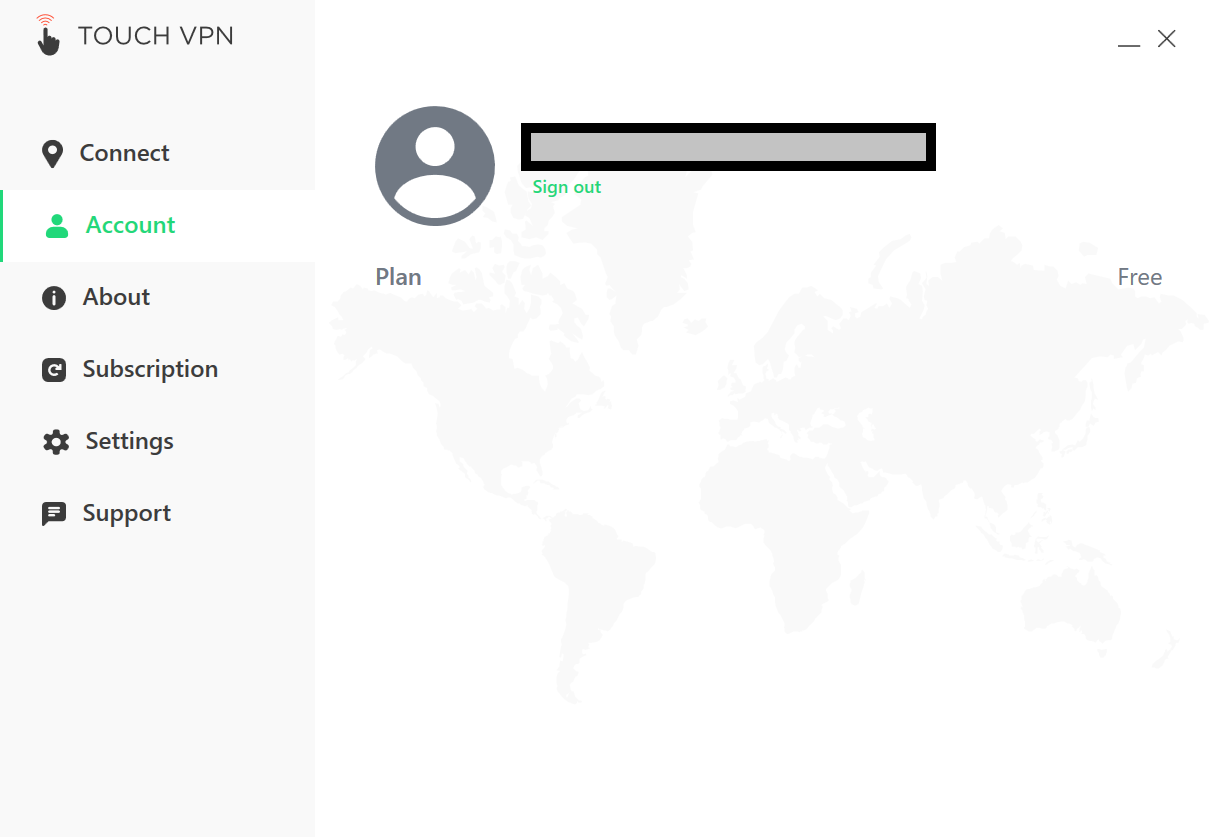1217x837 pixels.
Task: Click the Settings gear icon
Action: pyautogui.click(x=56, y=442)
